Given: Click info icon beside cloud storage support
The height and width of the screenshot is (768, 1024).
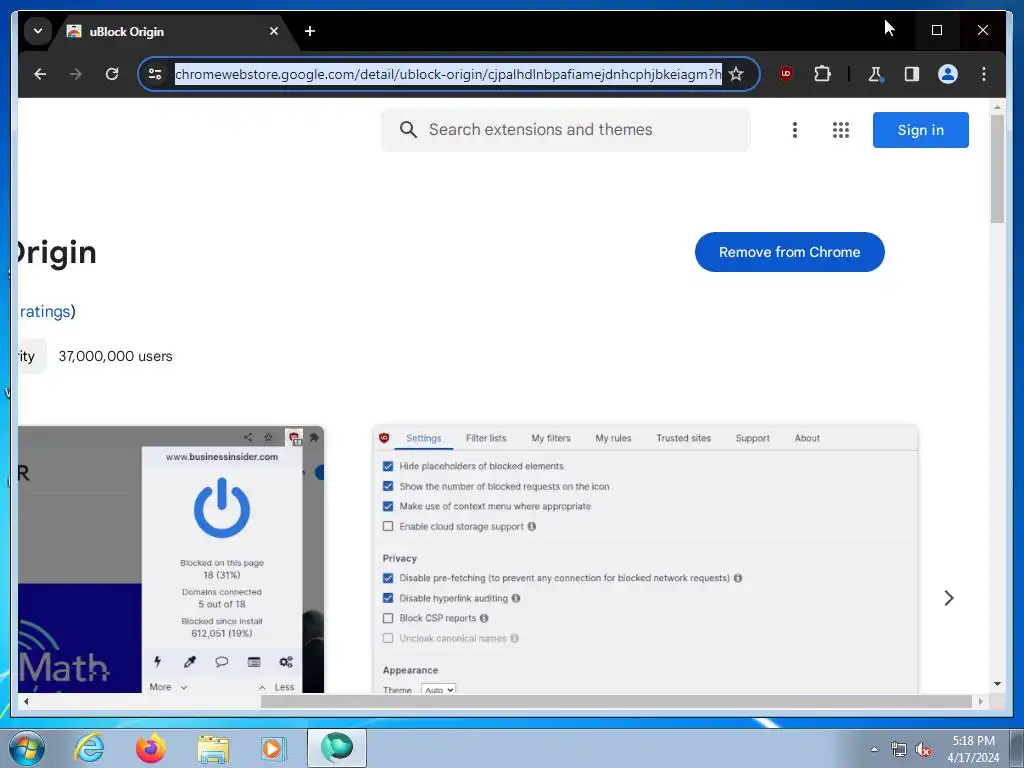Looking at the screenshot, I should (532, 526).
